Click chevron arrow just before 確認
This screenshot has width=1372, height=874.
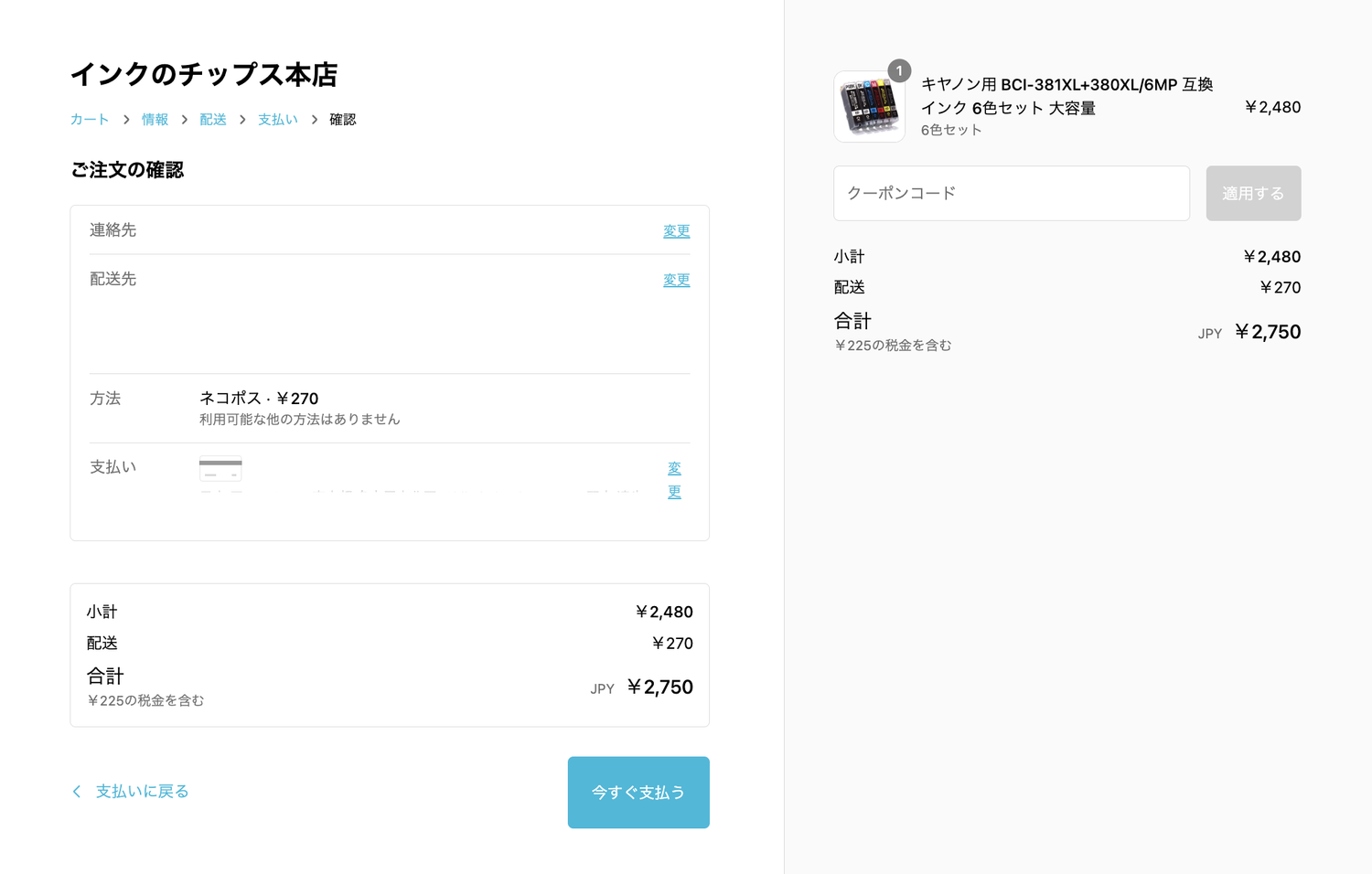click(x=314, y=120)
